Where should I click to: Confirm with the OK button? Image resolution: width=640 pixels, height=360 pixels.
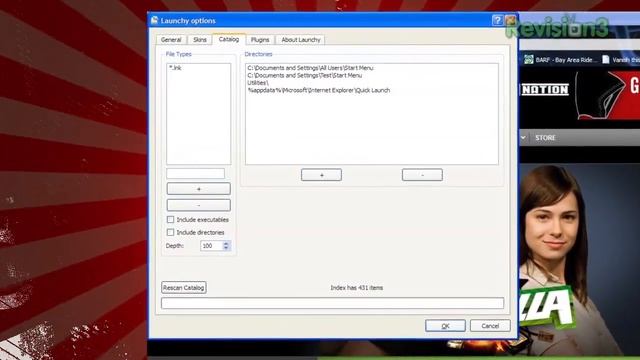click(445, 326)
